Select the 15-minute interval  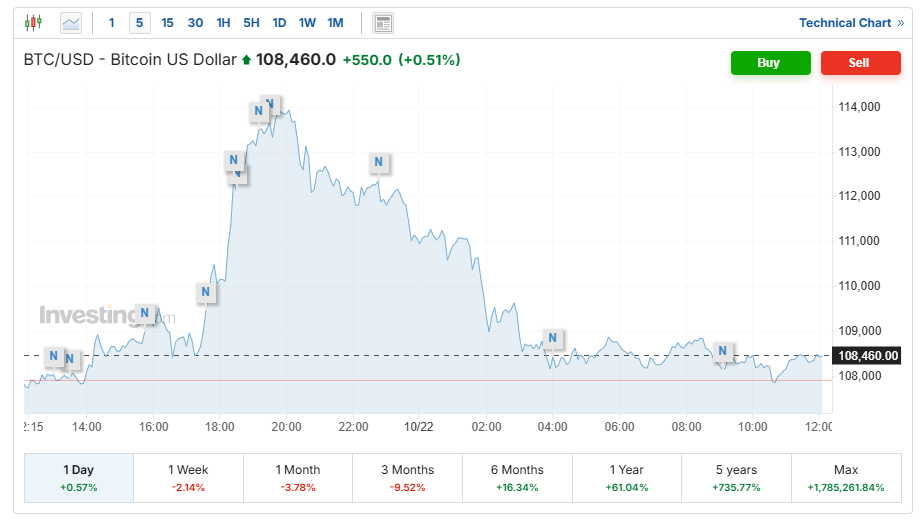167,22
